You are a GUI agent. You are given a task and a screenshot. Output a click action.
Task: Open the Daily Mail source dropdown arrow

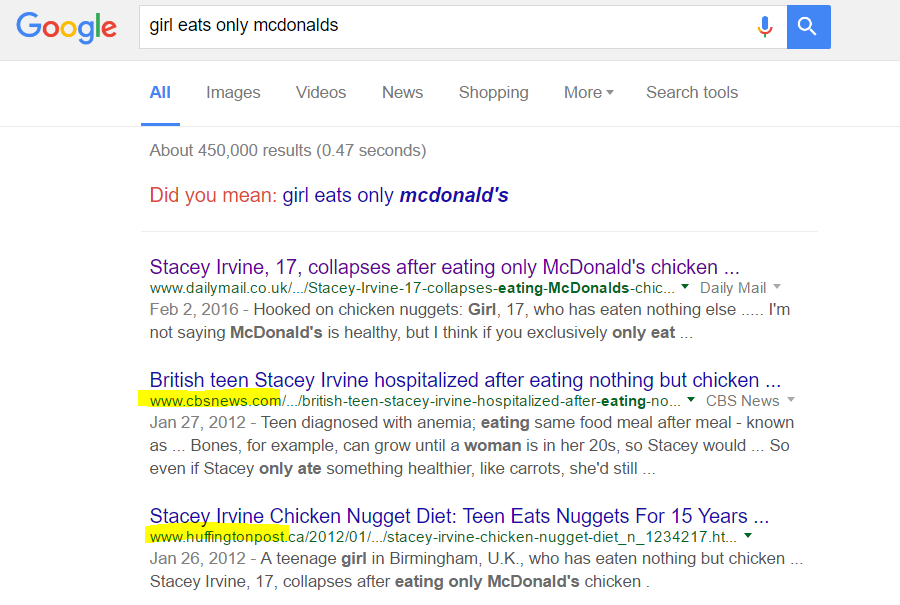click(x=777, y=286)
